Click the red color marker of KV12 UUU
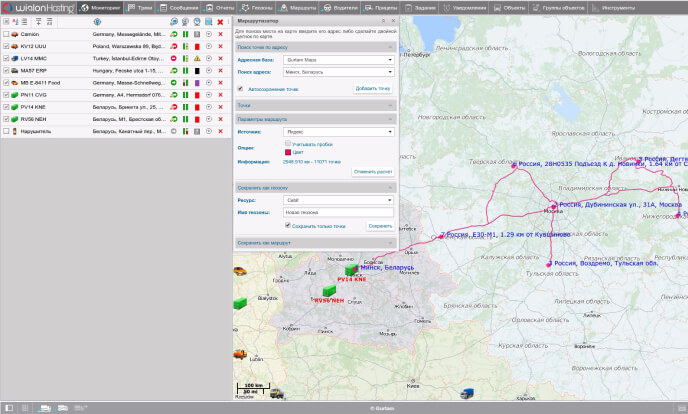Viewport: 688px width, 414px height. (197, 46)
